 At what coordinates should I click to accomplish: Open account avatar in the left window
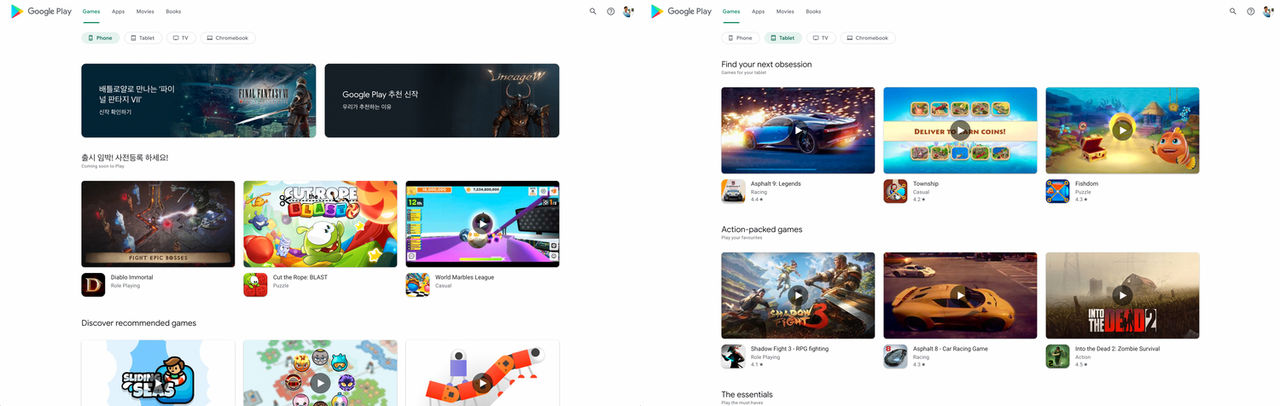point(628,11)
